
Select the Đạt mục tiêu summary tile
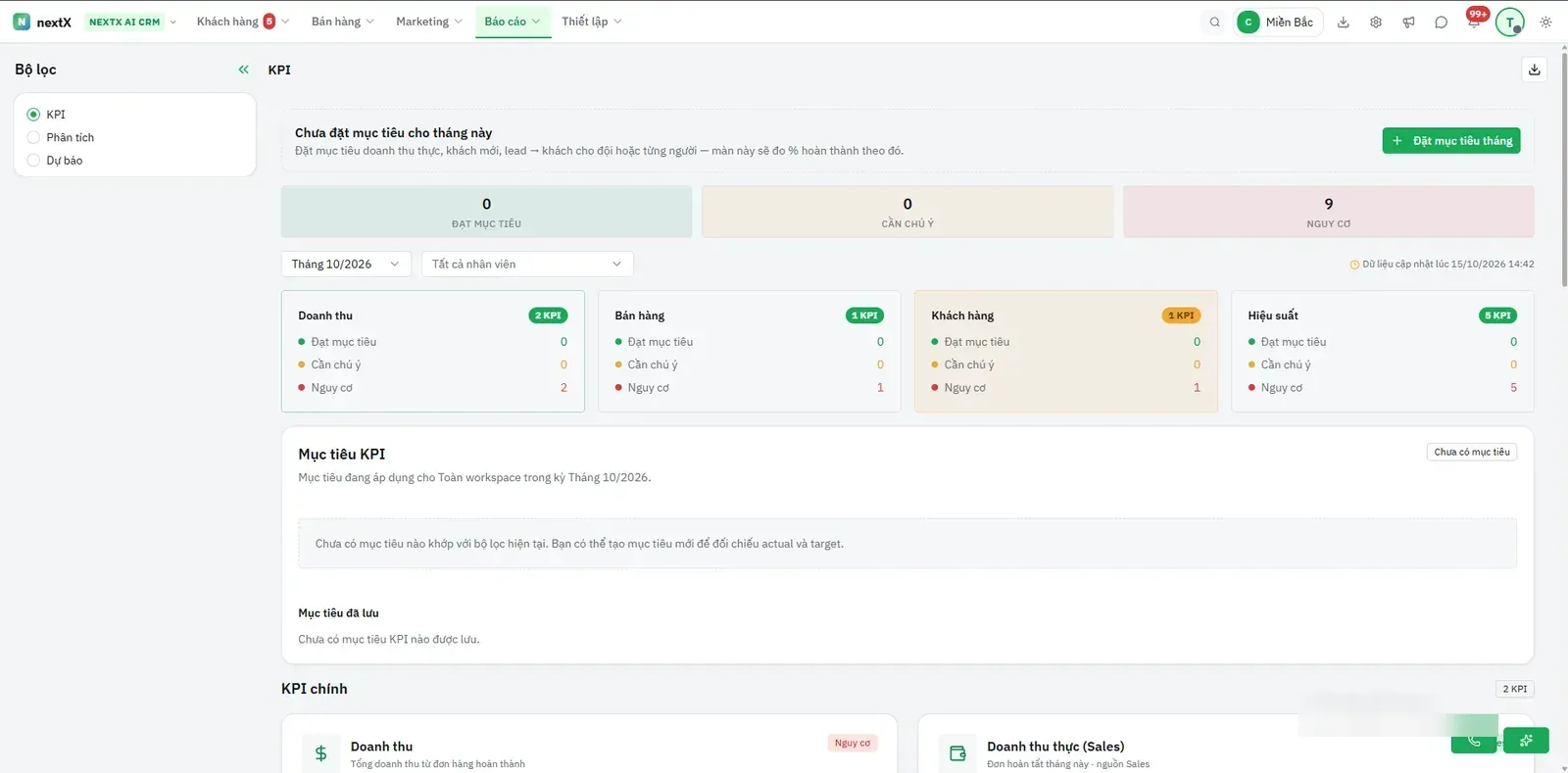(486, 212)
